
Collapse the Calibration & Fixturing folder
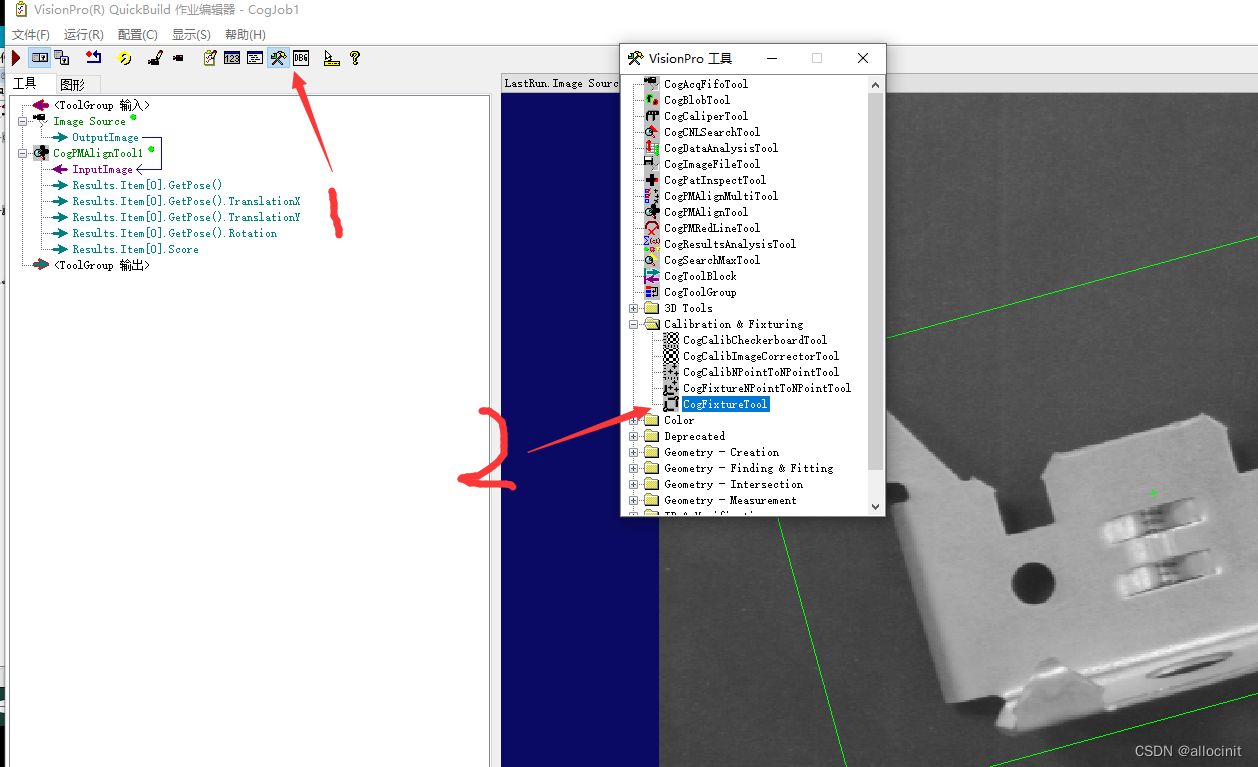633,324
